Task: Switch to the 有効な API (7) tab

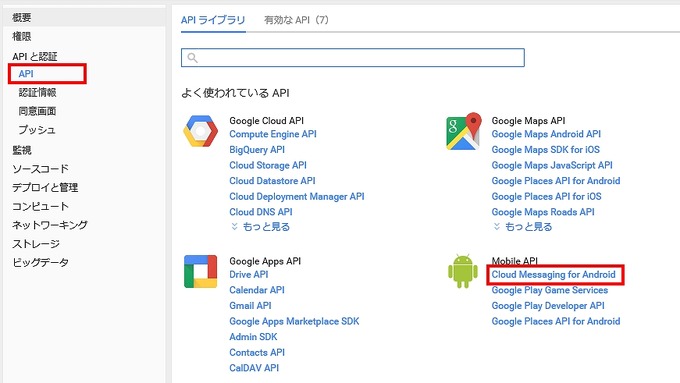Action: (x=296, y=20)
